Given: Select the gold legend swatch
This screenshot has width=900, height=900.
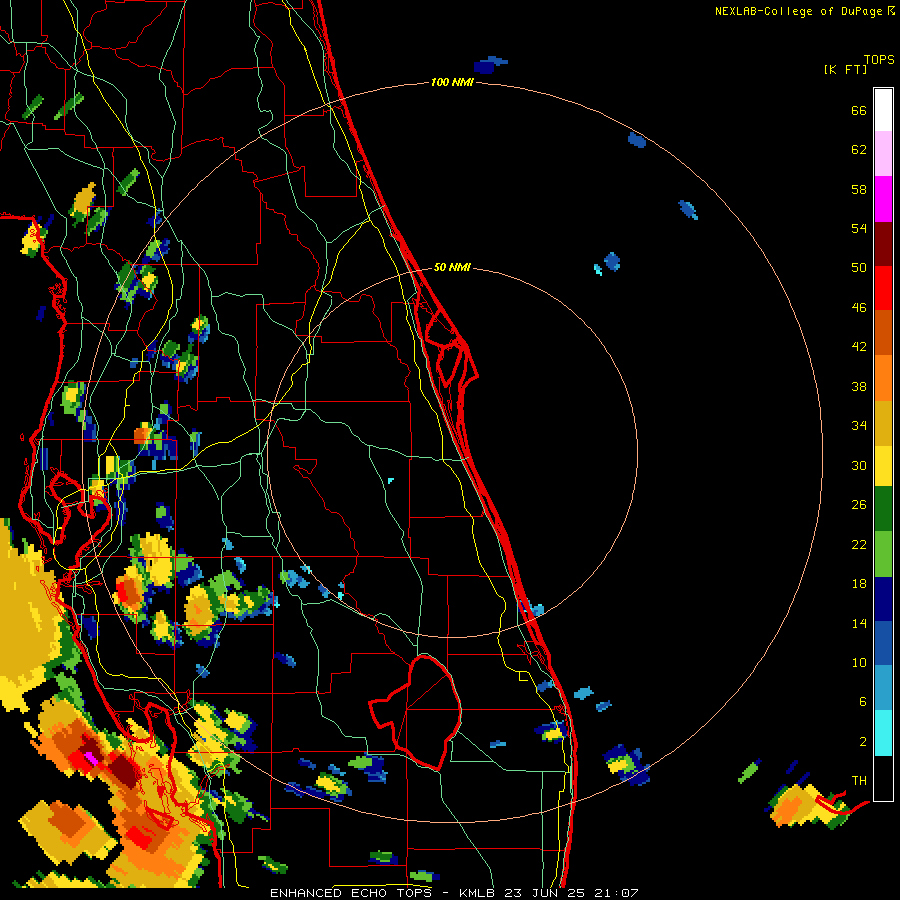Looking at the screenshot, I should (883, 424).
